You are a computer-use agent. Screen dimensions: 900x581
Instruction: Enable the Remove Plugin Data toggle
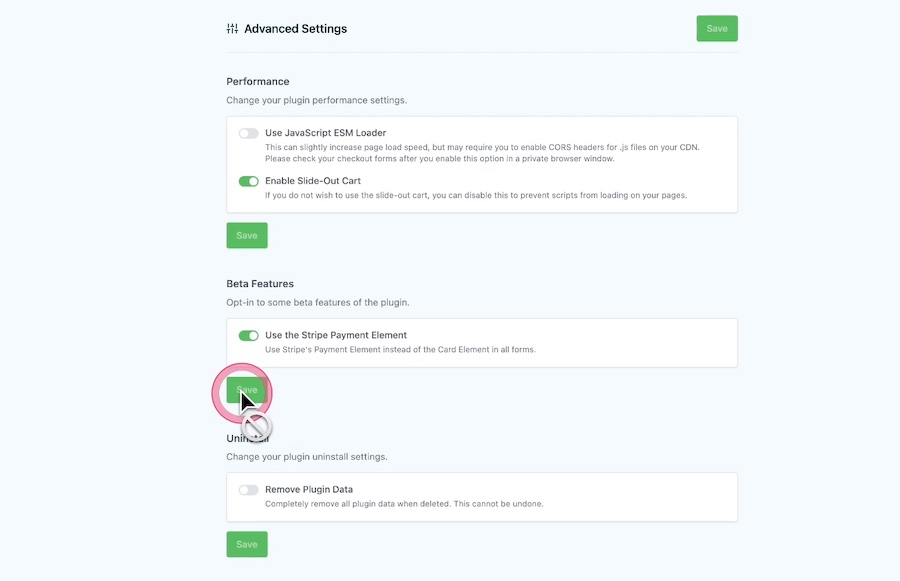246,489
